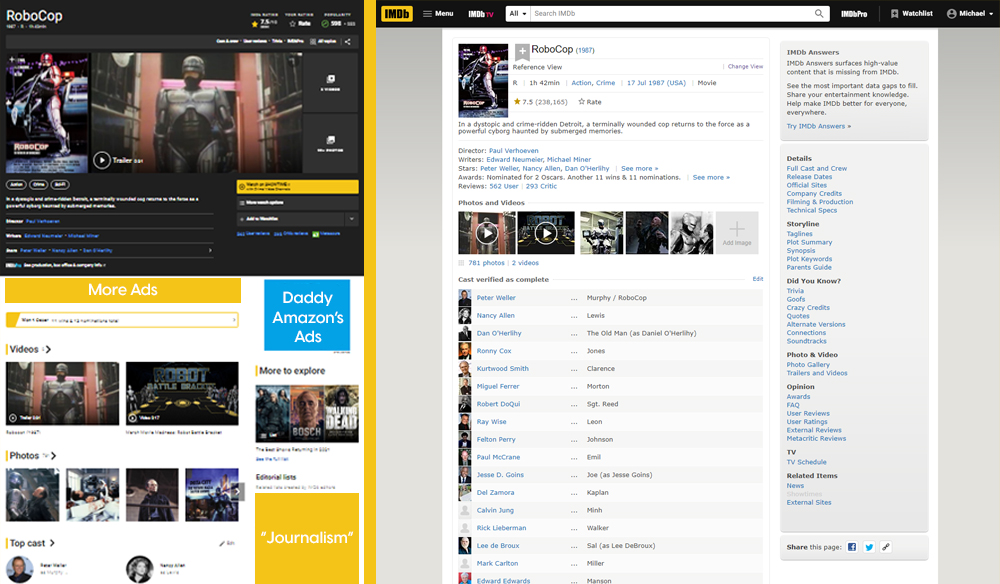The height and width of the screenshot is (584, 1000).
Task: Copy the page share link icon
Action: coord(884,547)
